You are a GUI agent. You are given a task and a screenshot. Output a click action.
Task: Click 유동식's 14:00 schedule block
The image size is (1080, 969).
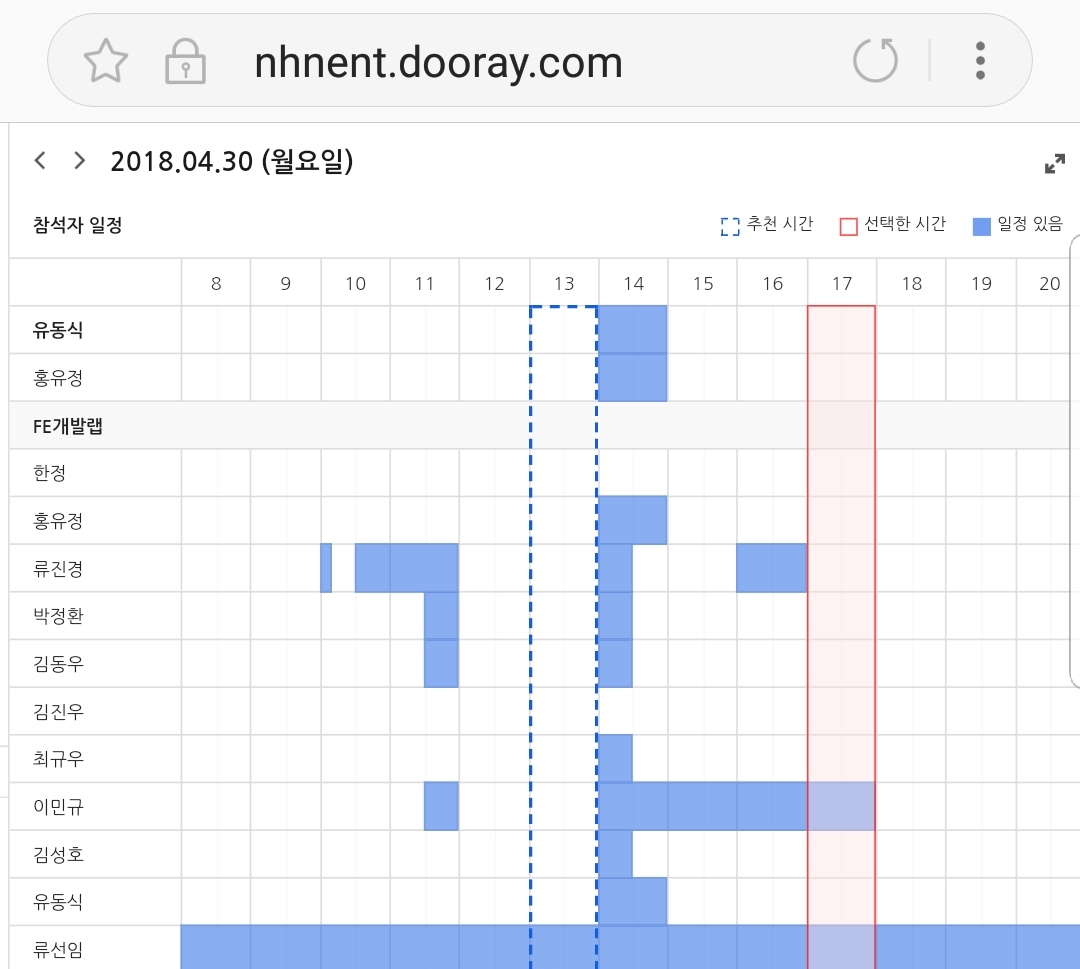click(632, 330)
